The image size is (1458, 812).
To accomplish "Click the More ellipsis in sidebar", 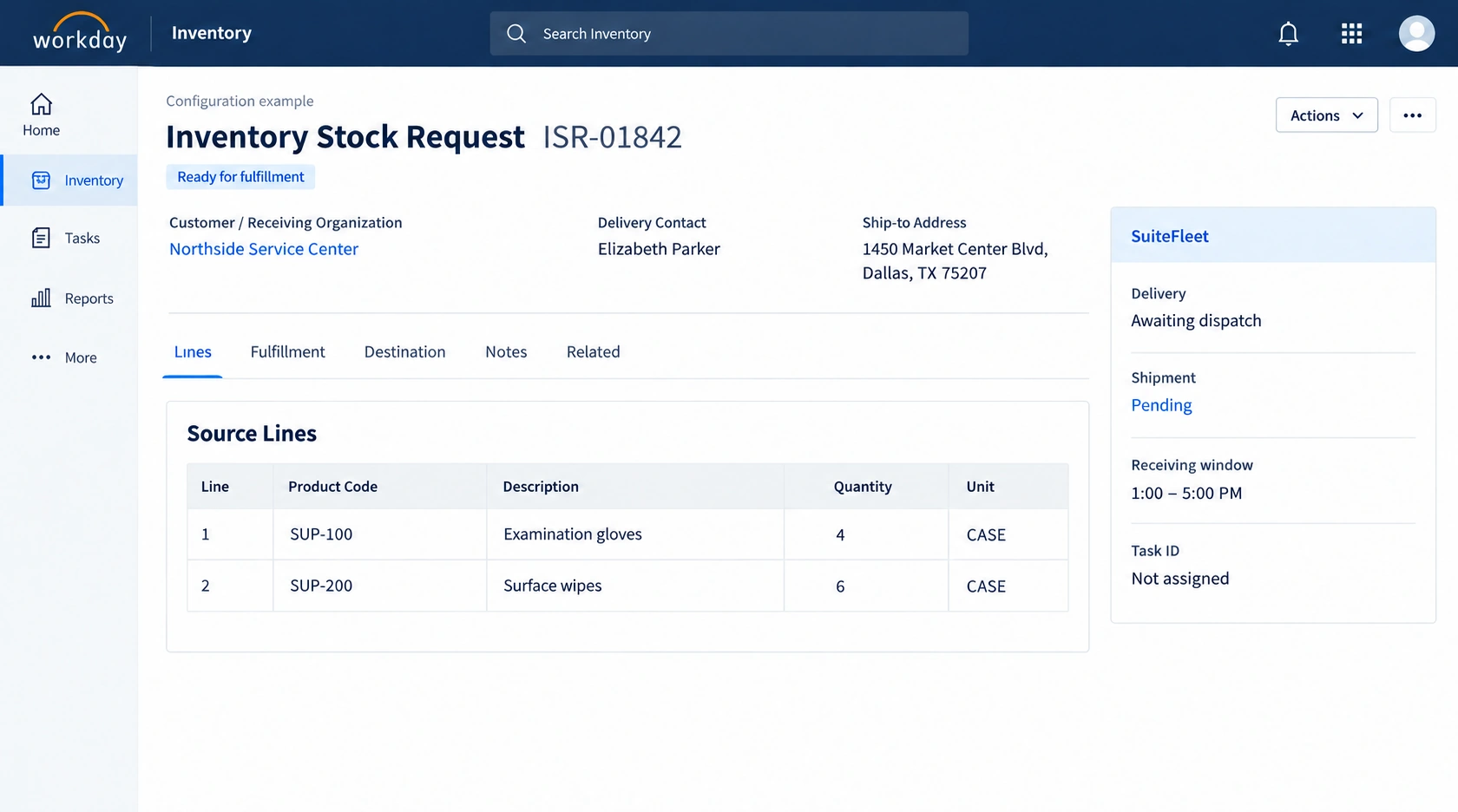I will pos(41,357).
